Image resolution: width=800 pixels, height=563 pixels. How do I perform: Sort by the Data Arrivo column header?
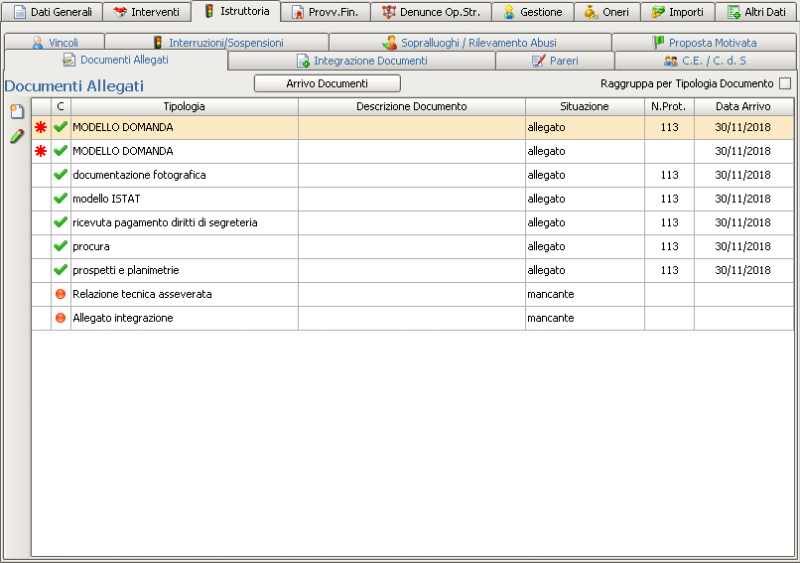743,106
